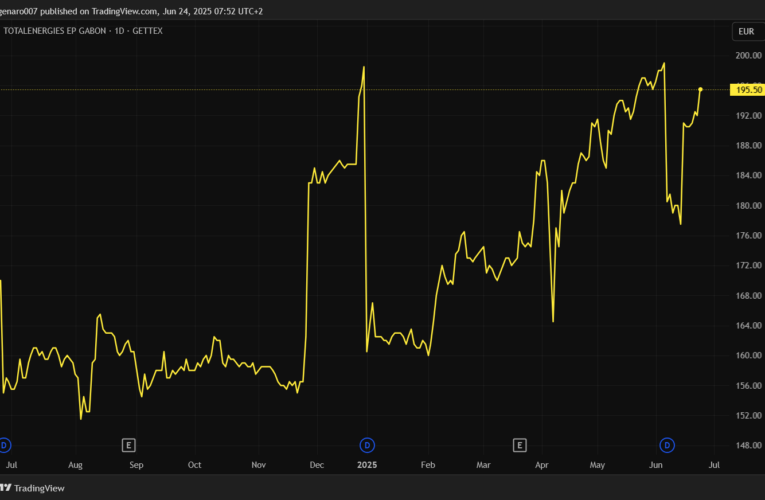Click the 164.00 price axis label
This screenshot has width=765, height=500.
[748, 325]
